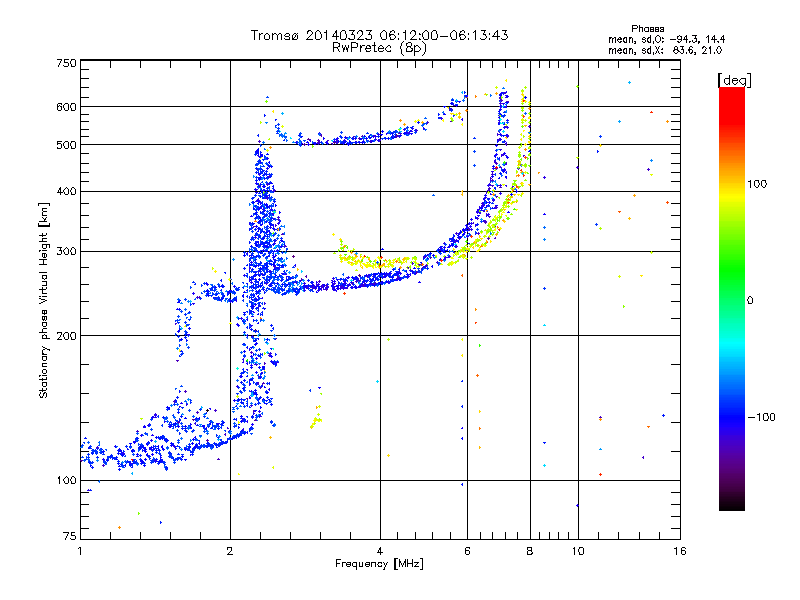Click the colorbar tick label '0'
Viewport: 800px width, 600px height.
coord(750,301)
